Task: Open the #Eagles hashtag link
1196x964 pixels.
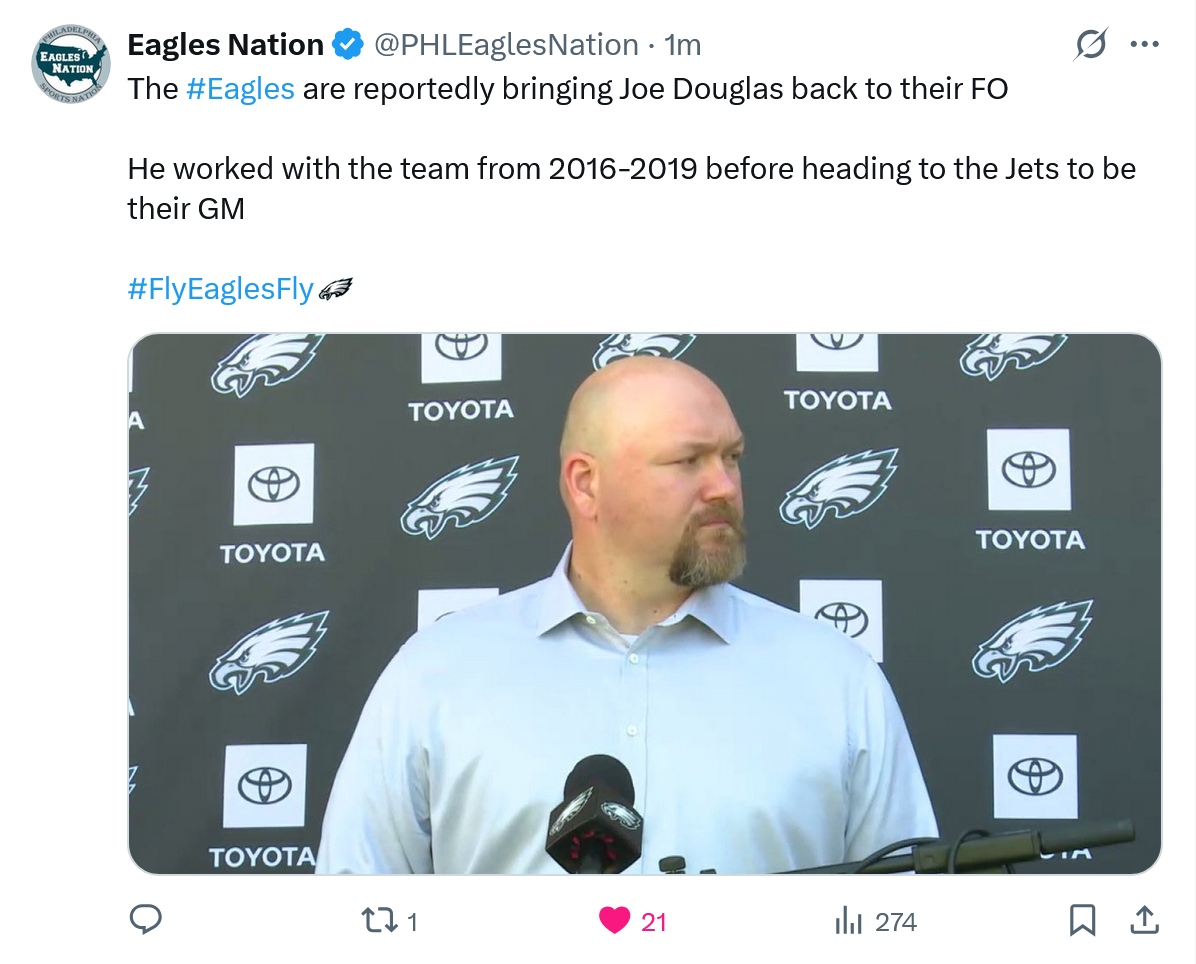Action: pyautogui.click(x=240, y=89)
